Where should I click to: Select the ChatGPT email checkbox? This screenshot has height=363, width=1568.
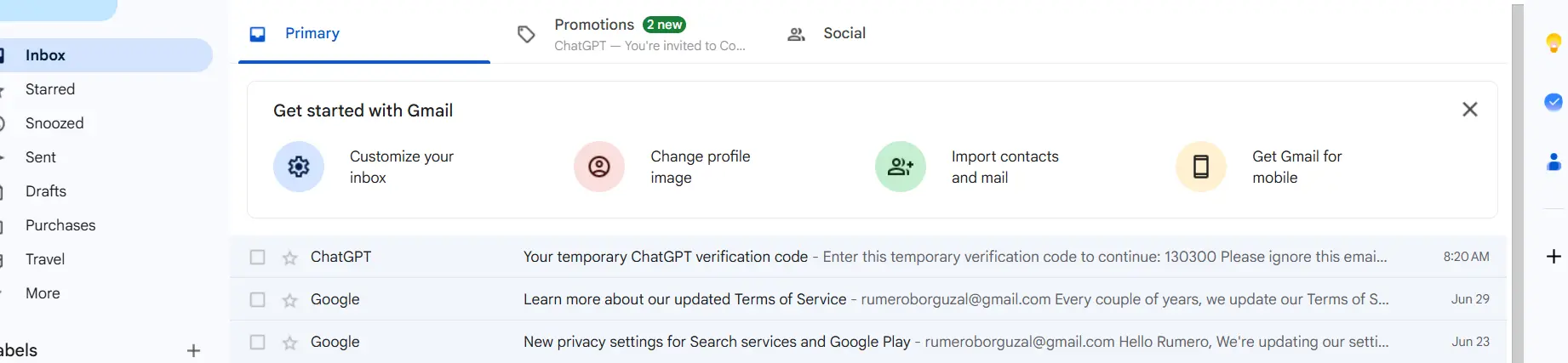257,257
